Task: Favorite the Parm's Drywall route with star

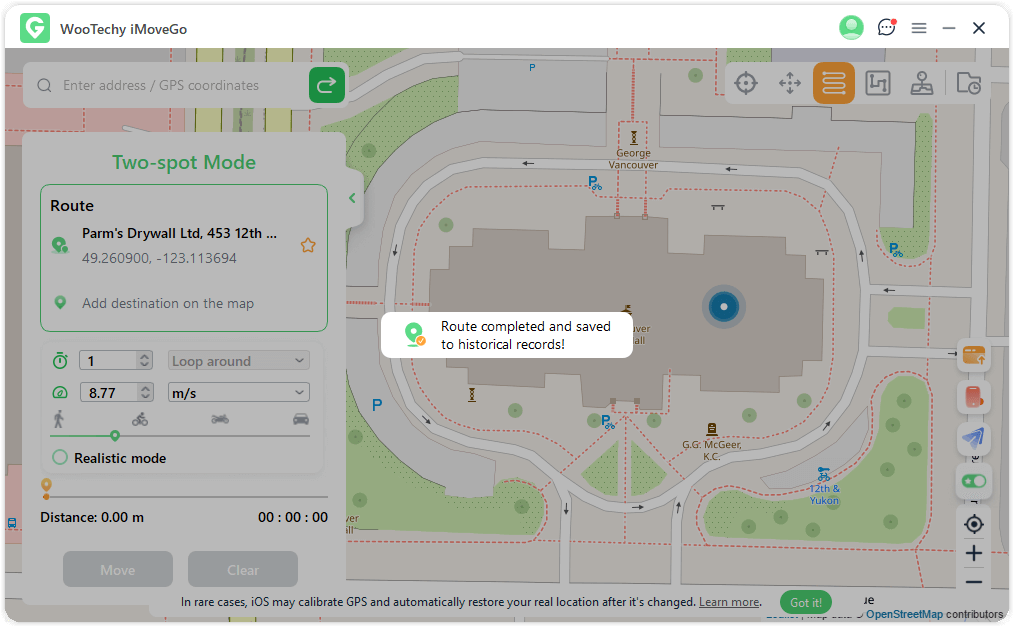Action: 308,245
